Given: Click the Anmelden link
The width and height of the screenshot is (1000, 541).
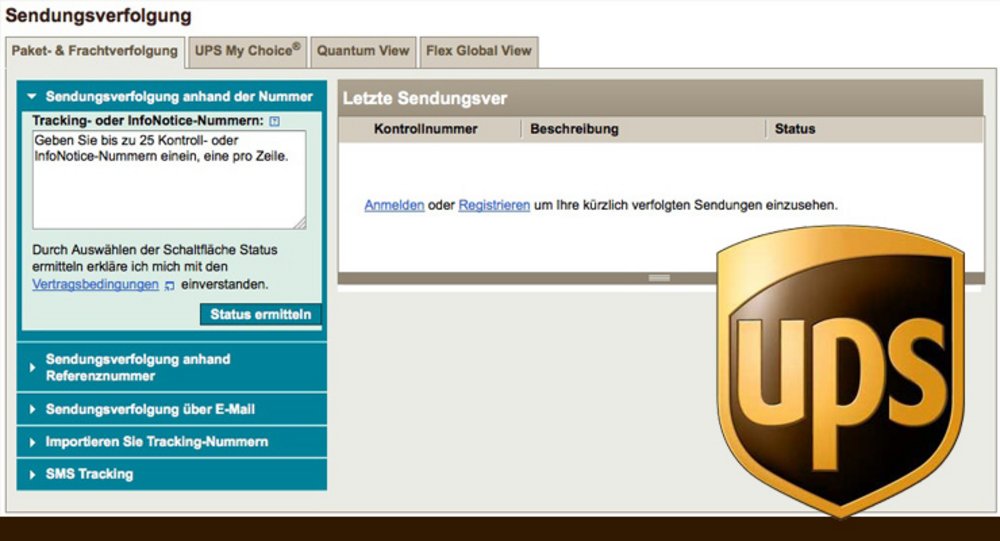Looking at the screenshot, I should coord(394,205).
